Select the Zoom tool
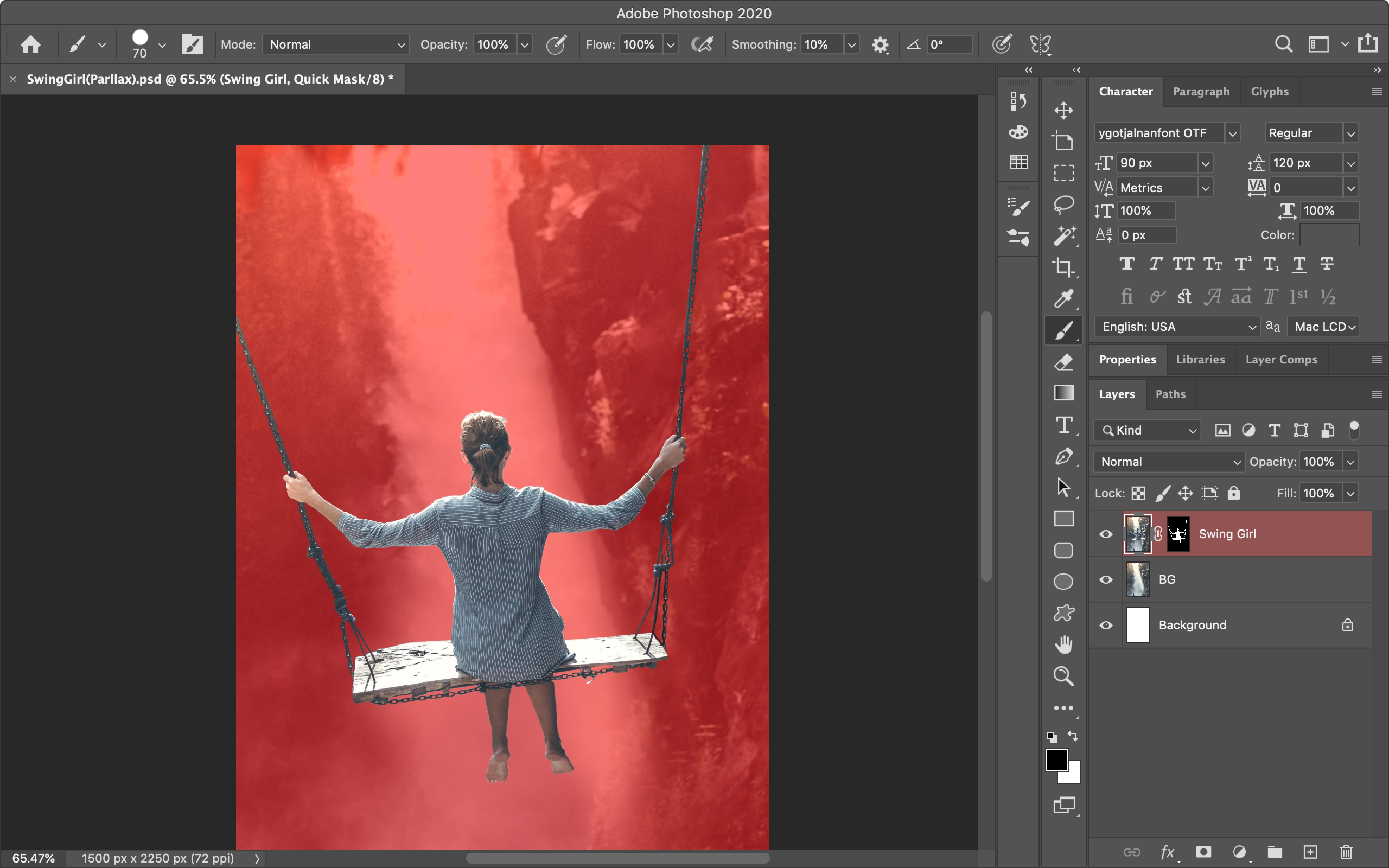The image size is (1389, 868). [x=1063, y=676]
